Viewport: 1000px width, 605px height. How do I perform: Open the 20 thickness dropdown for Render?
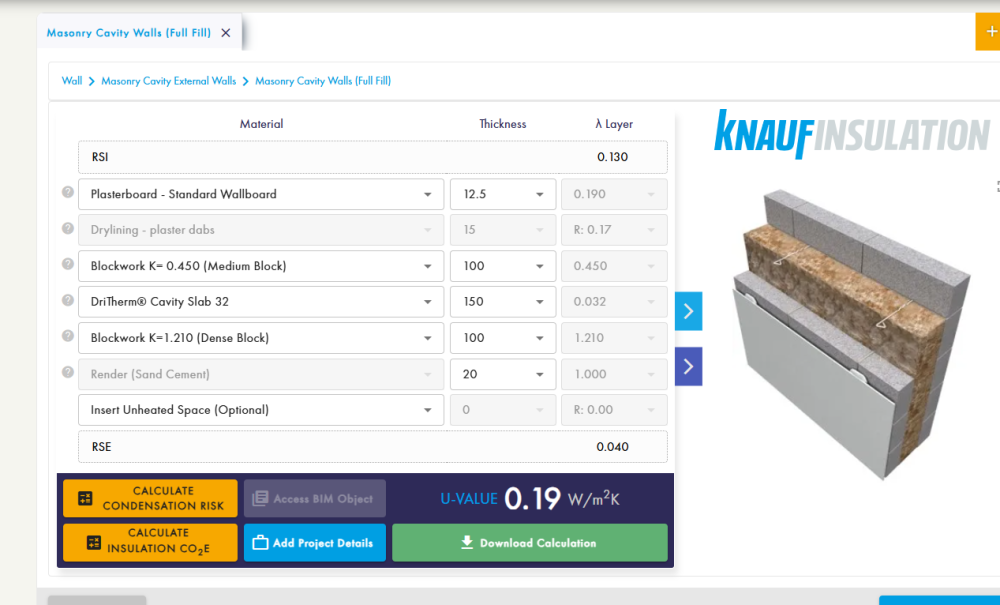click(x=503, y=374)
